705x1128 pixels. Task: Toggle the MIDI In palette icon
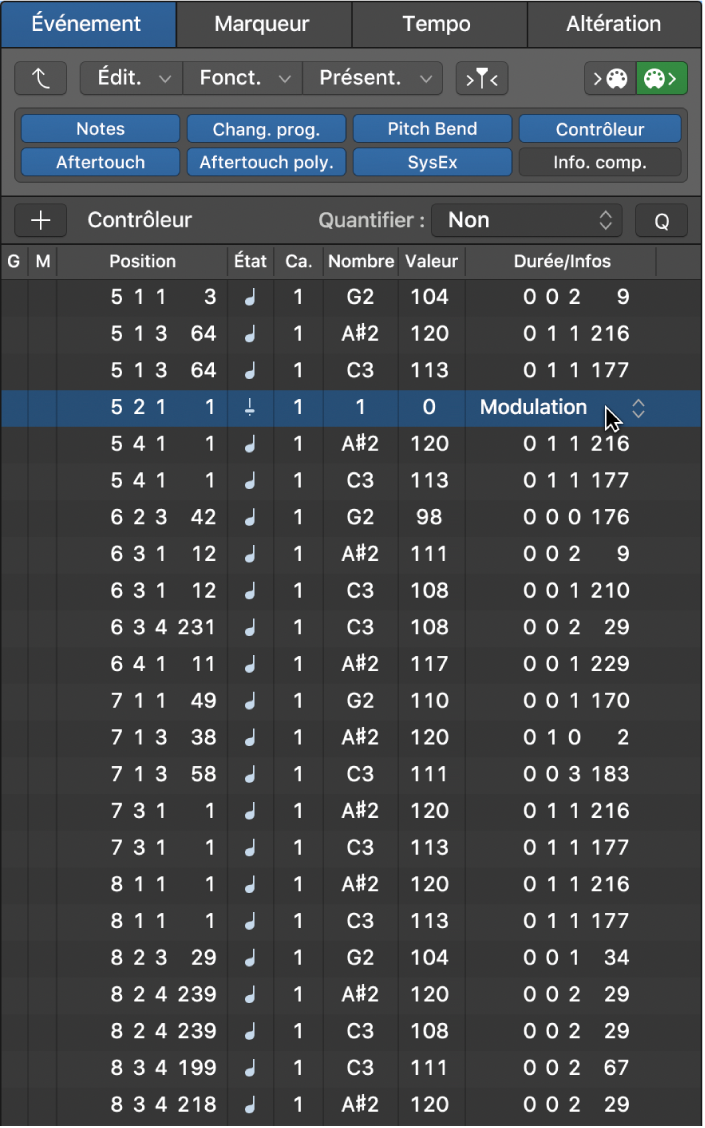tap(610, 78)
